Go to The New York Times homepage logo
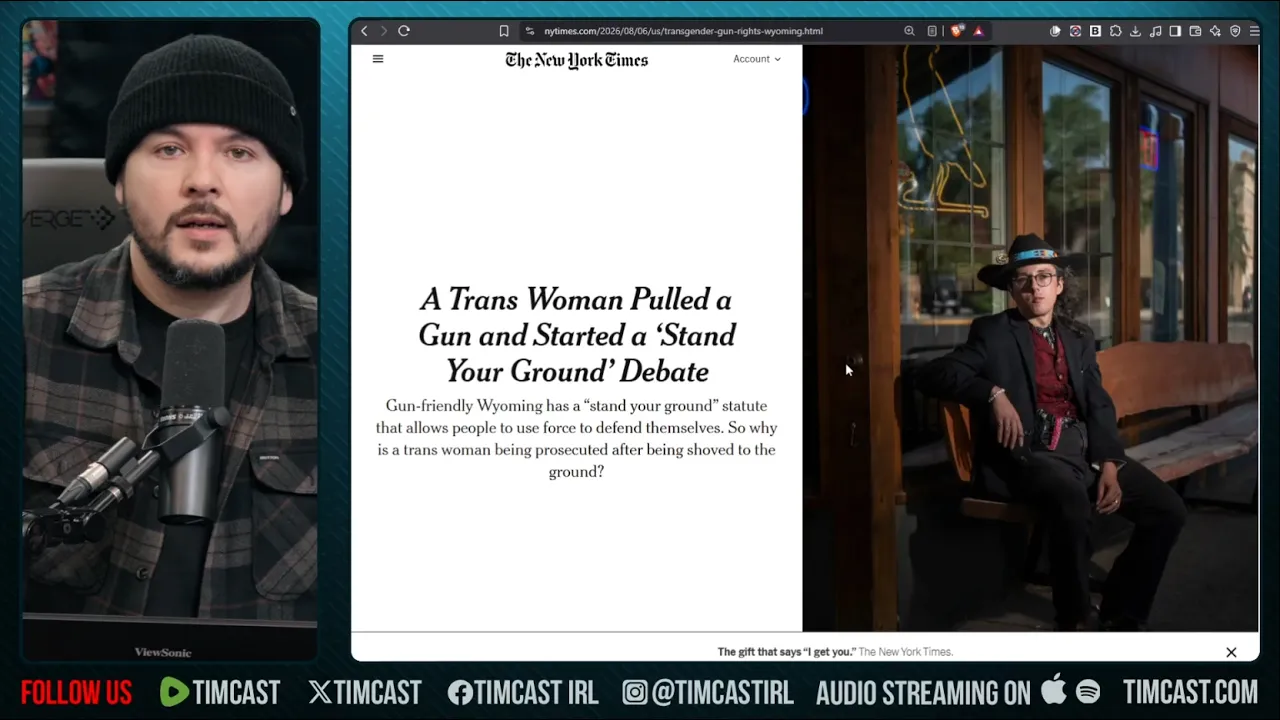This screenshot has width=1280, height=720. click(577, 60)
